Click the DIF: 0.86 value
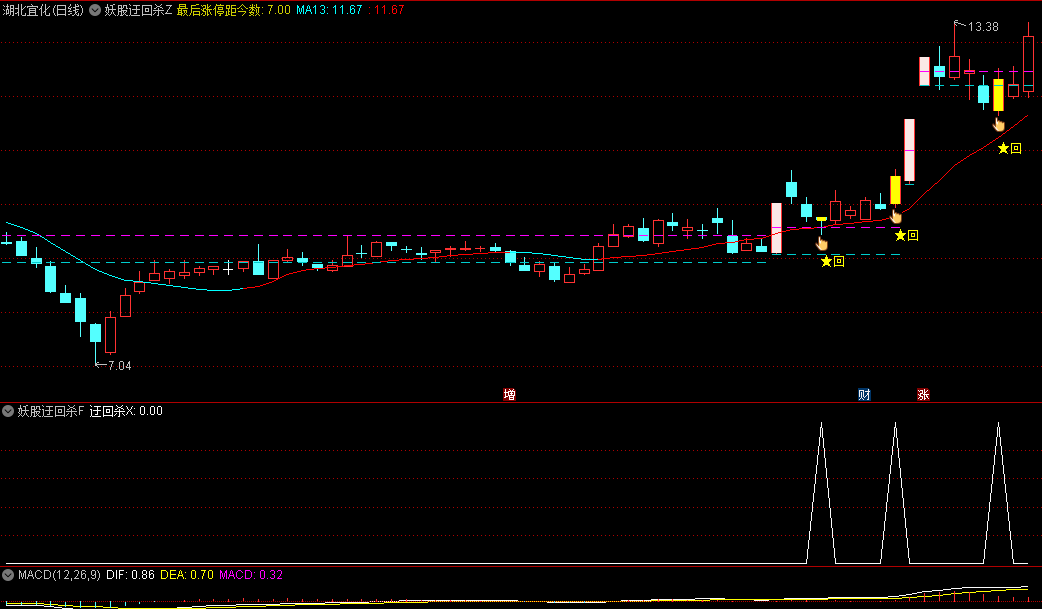Image resolution: width=1042 pixels, height=609 pixels. 130,574
